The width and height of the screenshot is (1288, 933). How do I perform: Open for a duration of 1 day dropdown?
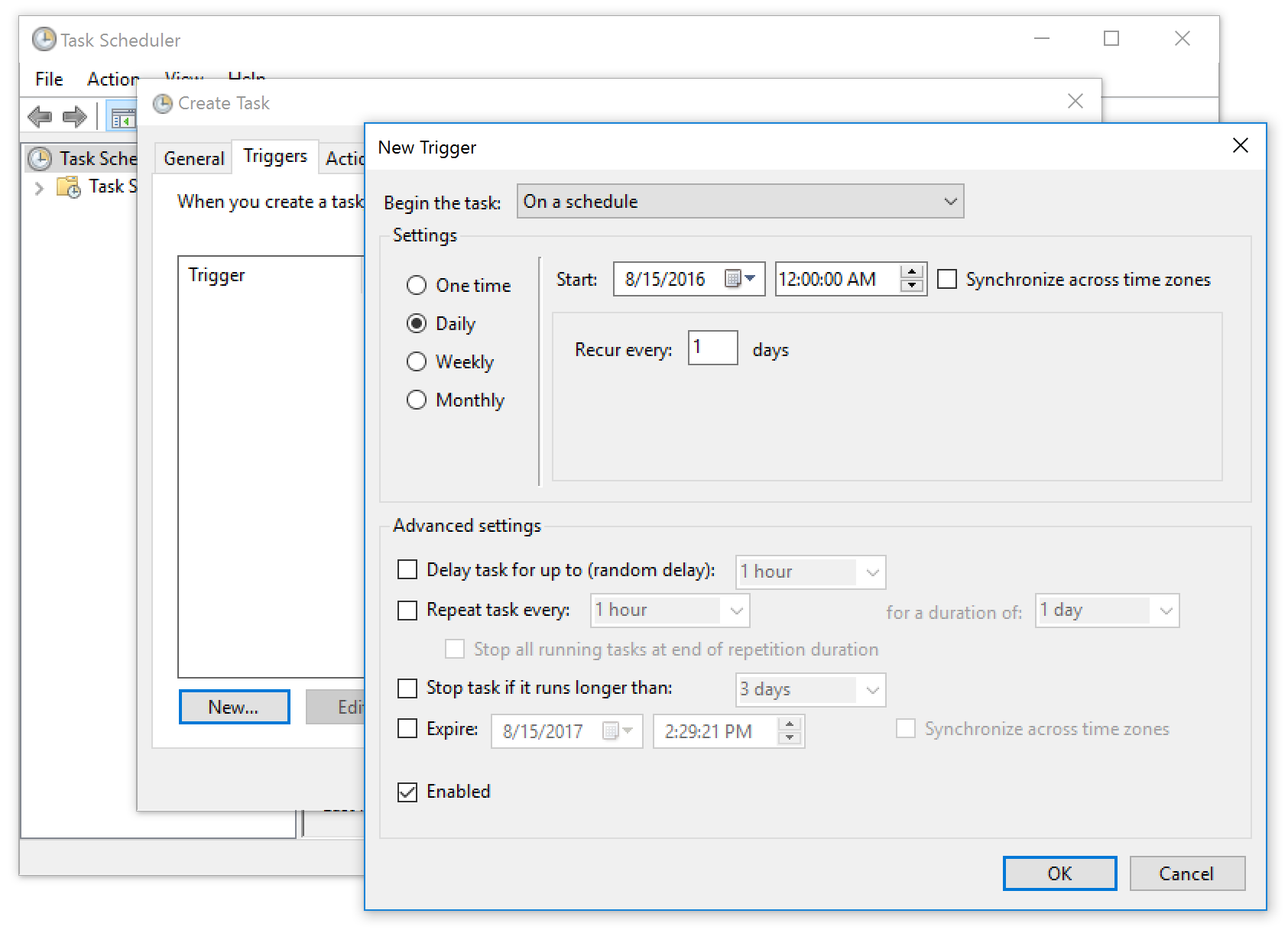1107,611
